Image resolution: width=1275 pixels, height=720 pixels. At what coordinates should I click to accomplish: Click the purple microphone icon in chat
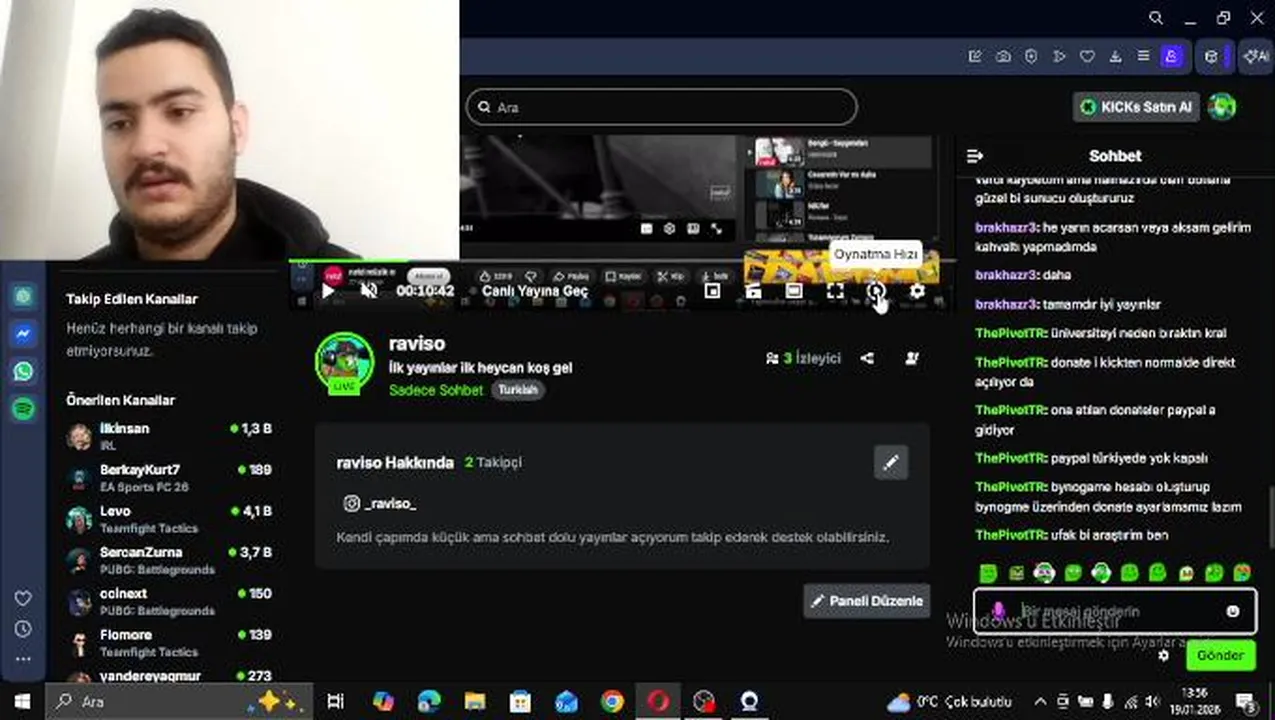point(998,611)
